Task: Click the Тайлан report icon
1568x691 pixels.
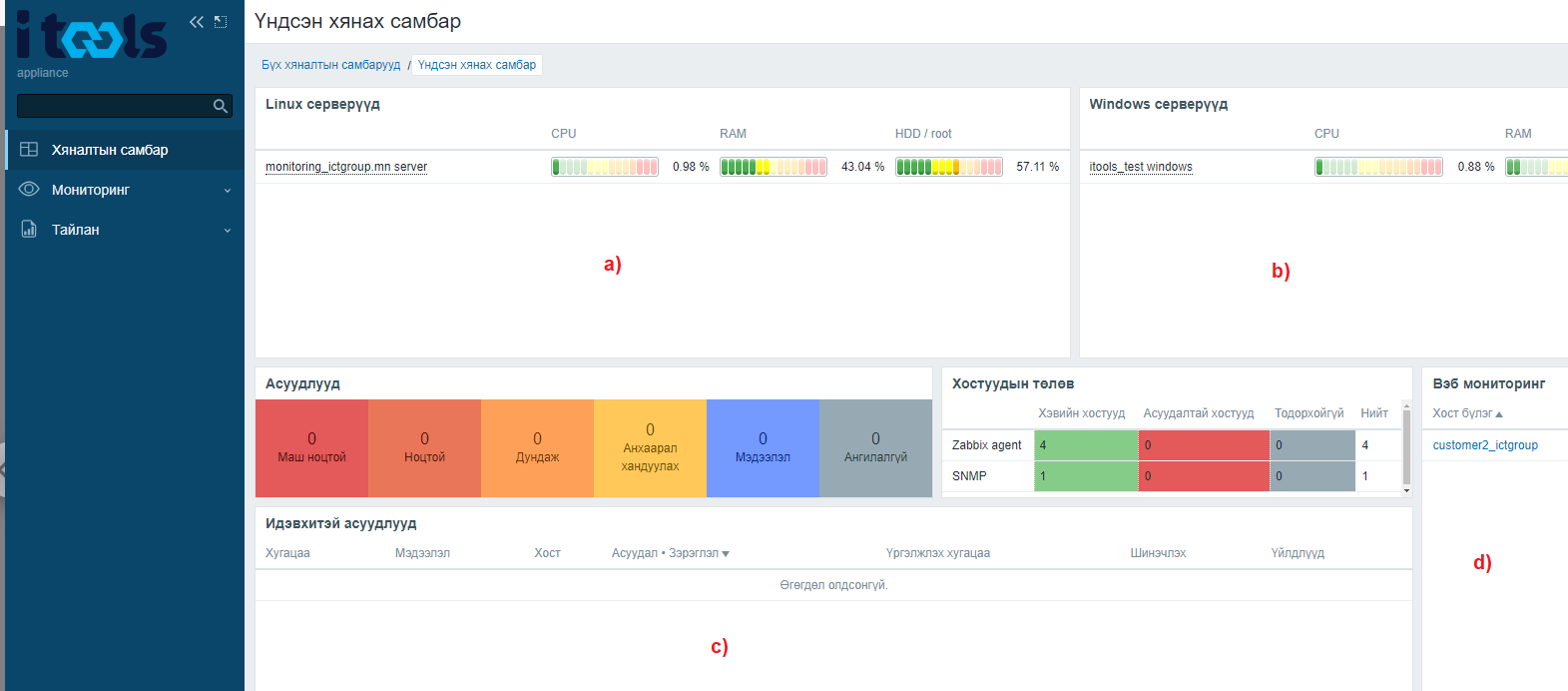Action: point(29,230)
